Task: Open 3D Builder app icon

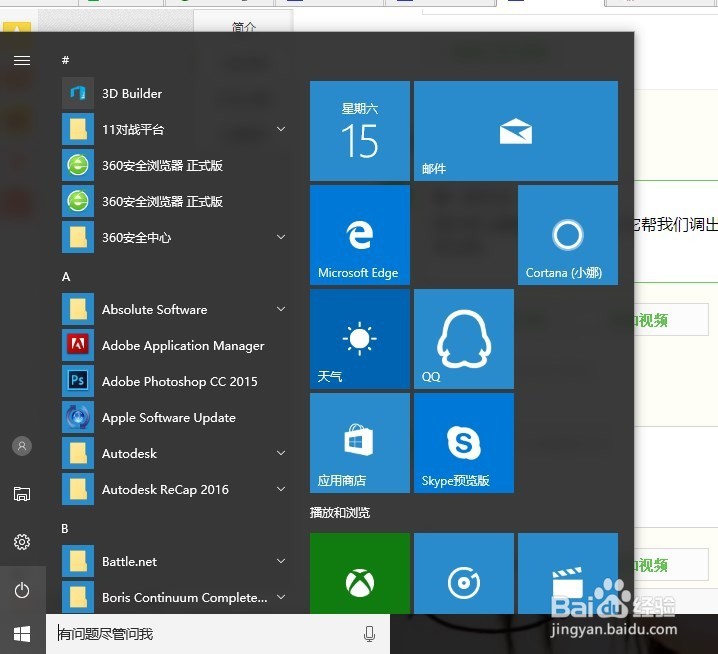Action: [x=78, y=93]
